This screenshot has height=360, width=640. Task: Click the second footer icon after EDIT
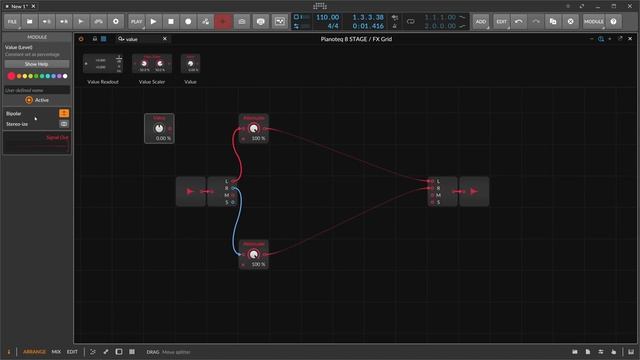click(x=106, y=352)
